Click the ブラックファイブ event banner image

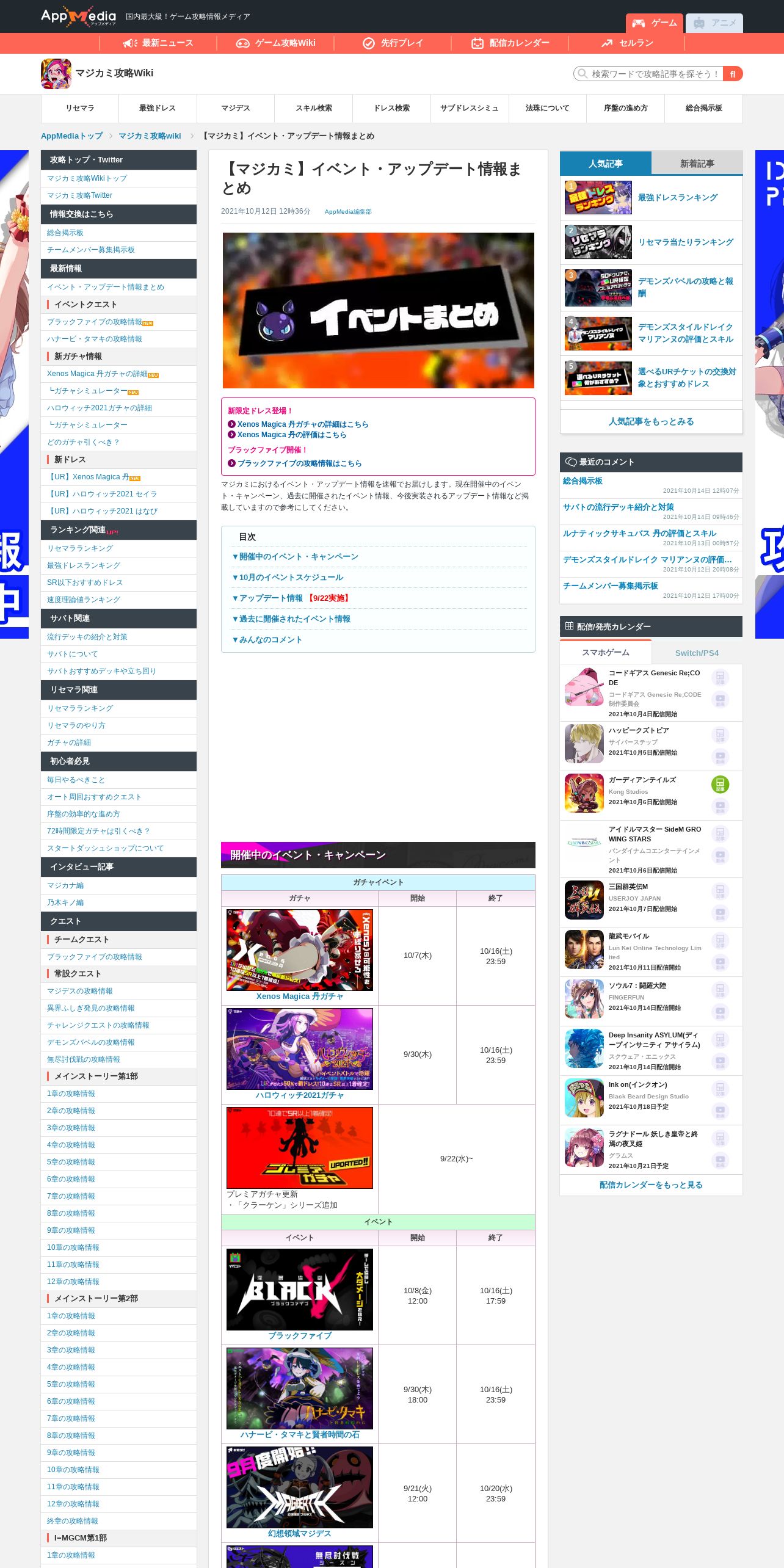[300, 1290]
